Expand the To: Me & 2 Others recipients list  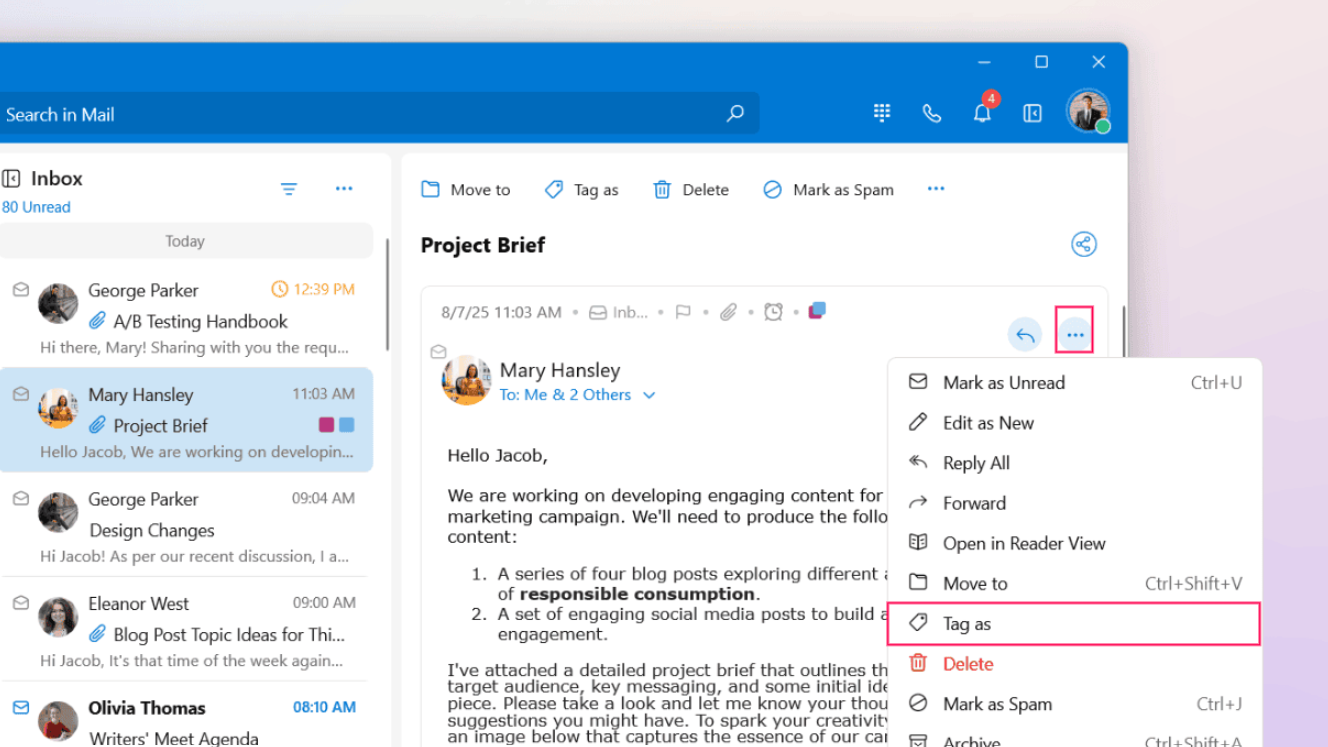click(649, 395)
